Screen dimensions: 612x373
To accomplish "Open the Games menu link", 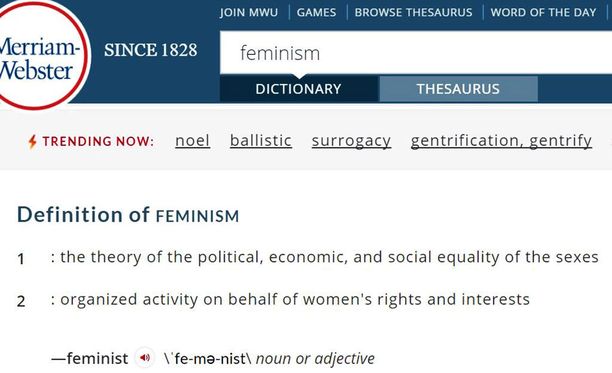I will pyautogui.click(x=316, y=12).
